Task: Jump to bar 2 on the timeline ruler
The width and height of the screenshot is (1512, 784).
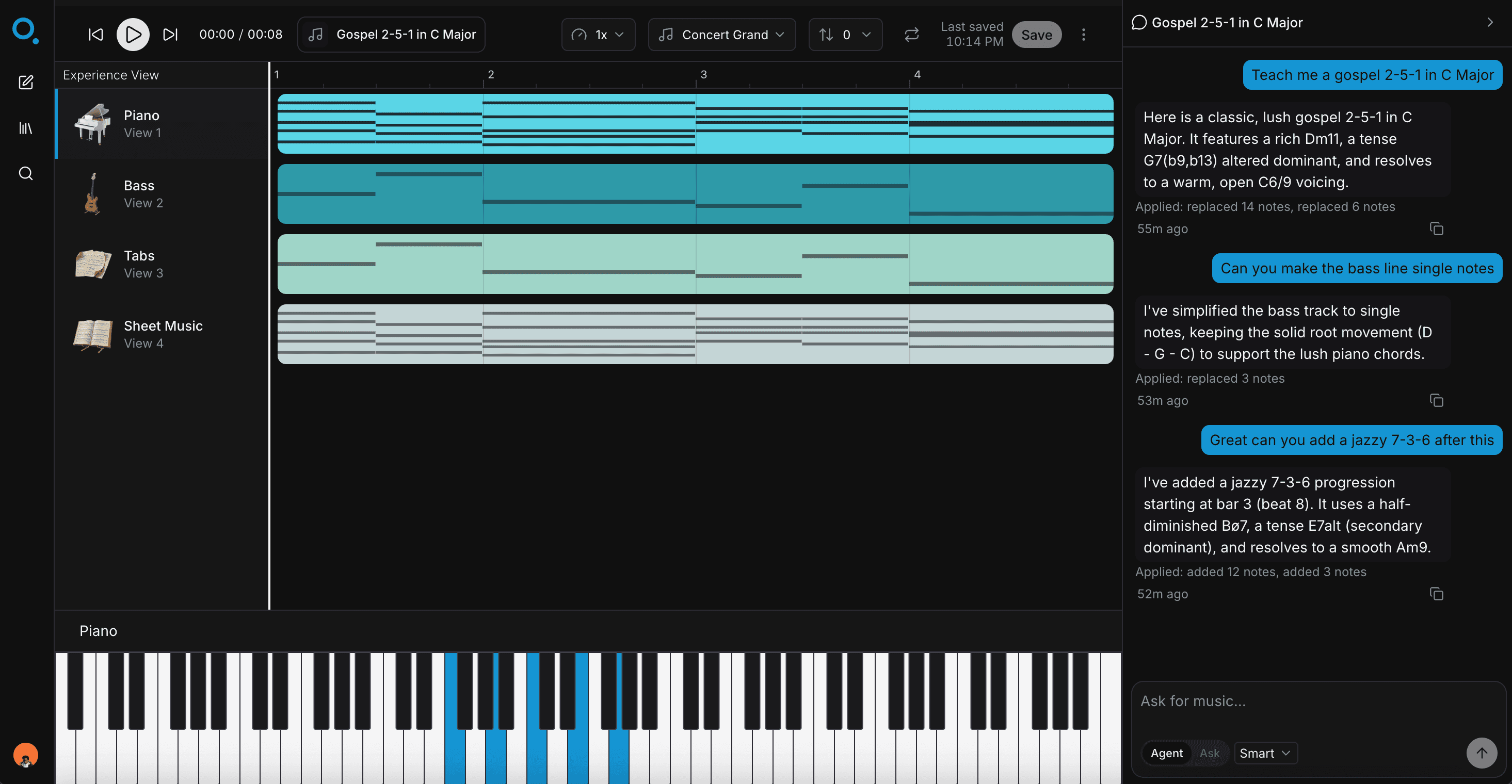Action: pos(491,74)
